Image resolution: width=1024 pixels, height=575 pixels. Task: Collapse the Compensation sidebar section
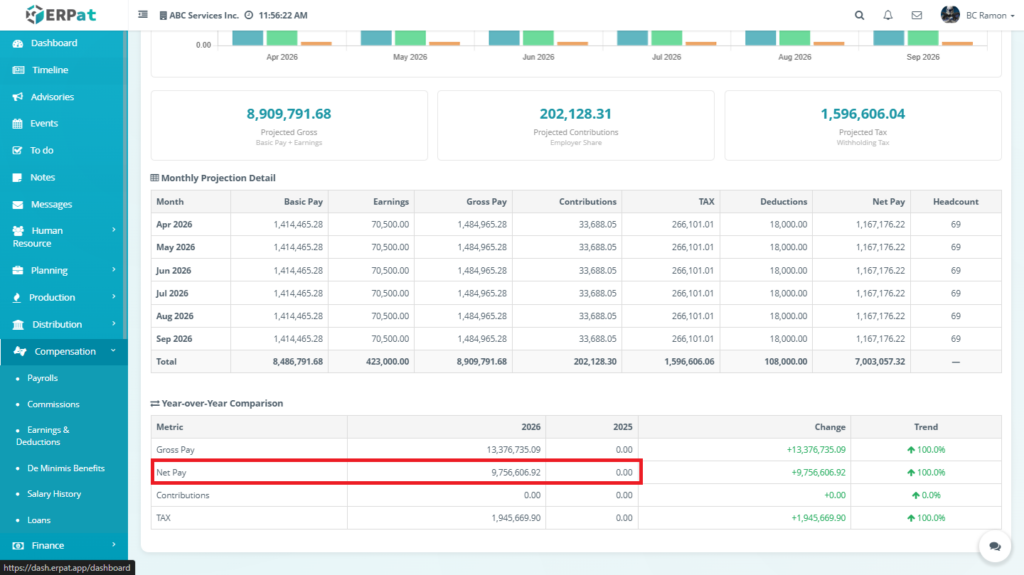[x=63, y=351]
